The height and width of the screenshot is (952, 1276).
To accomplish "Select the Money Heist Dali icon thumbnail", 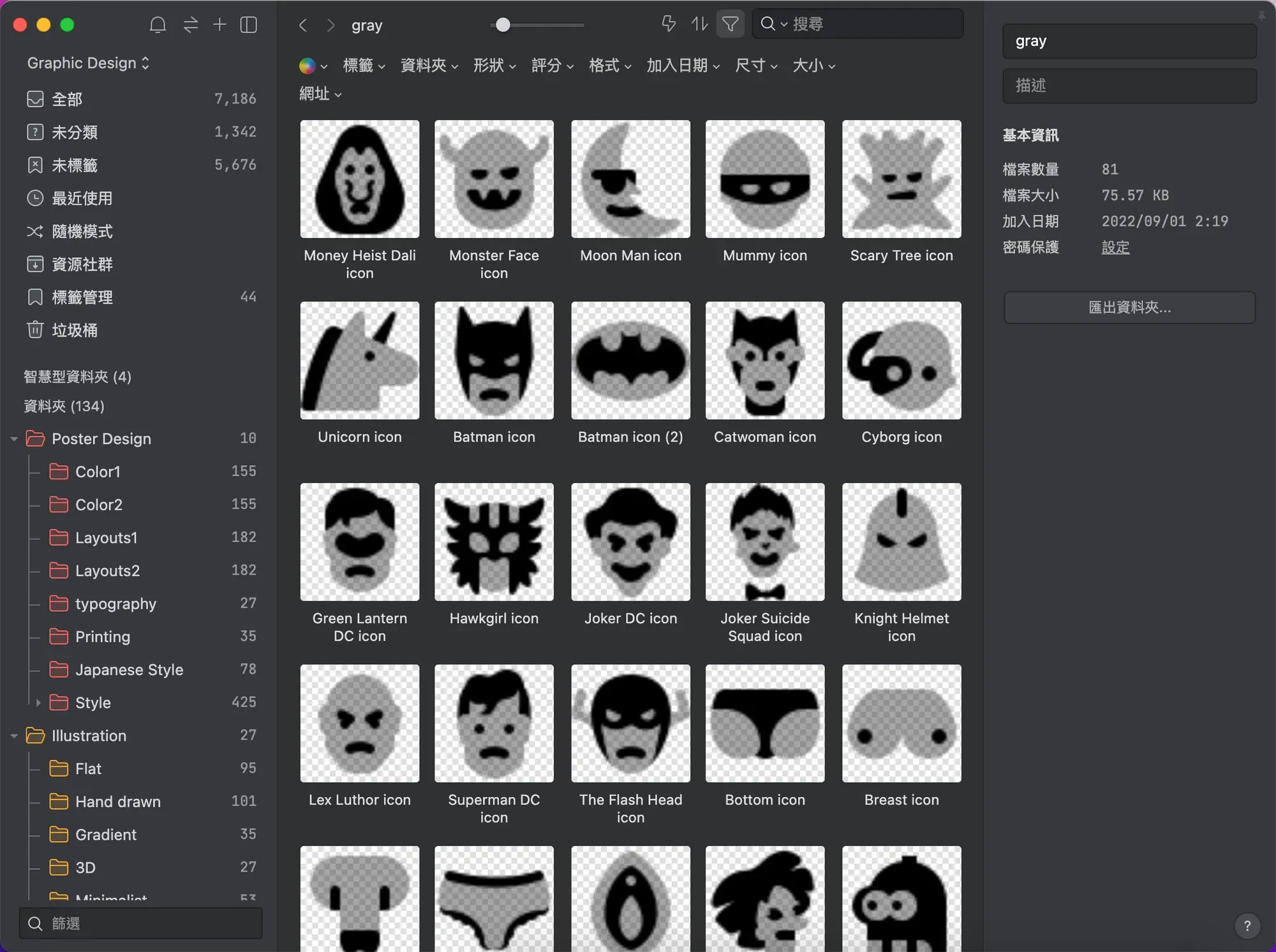I will pos(360,179).
